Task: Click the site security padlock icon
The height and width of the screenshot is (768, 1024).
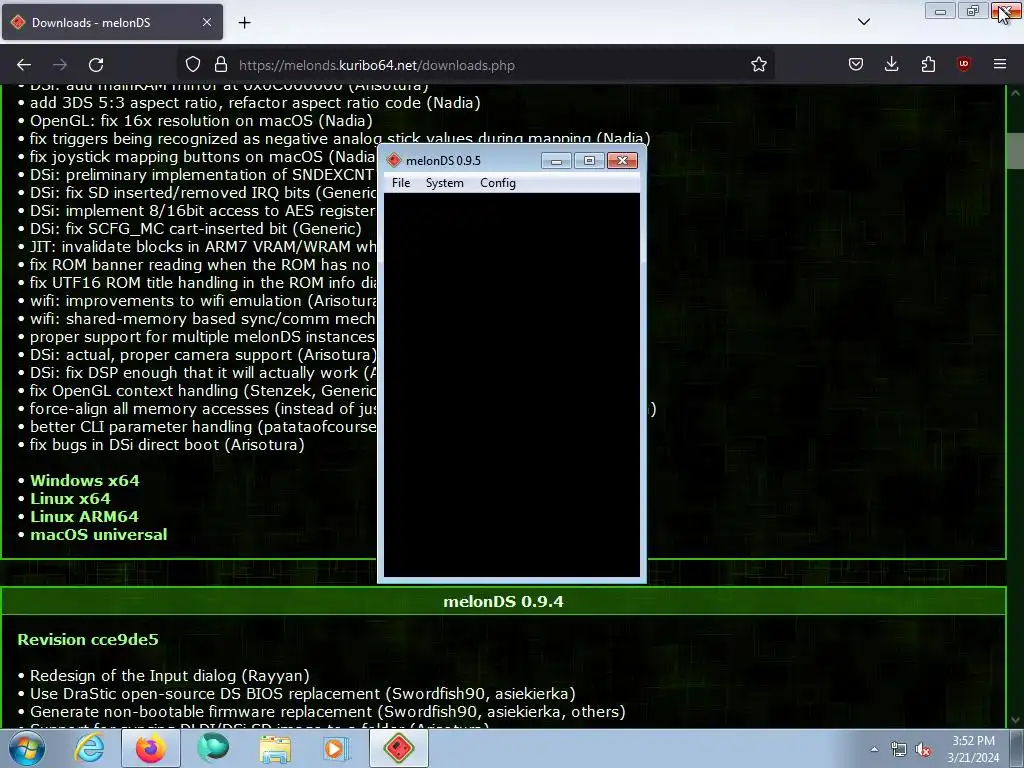Action: pos(221,65)
